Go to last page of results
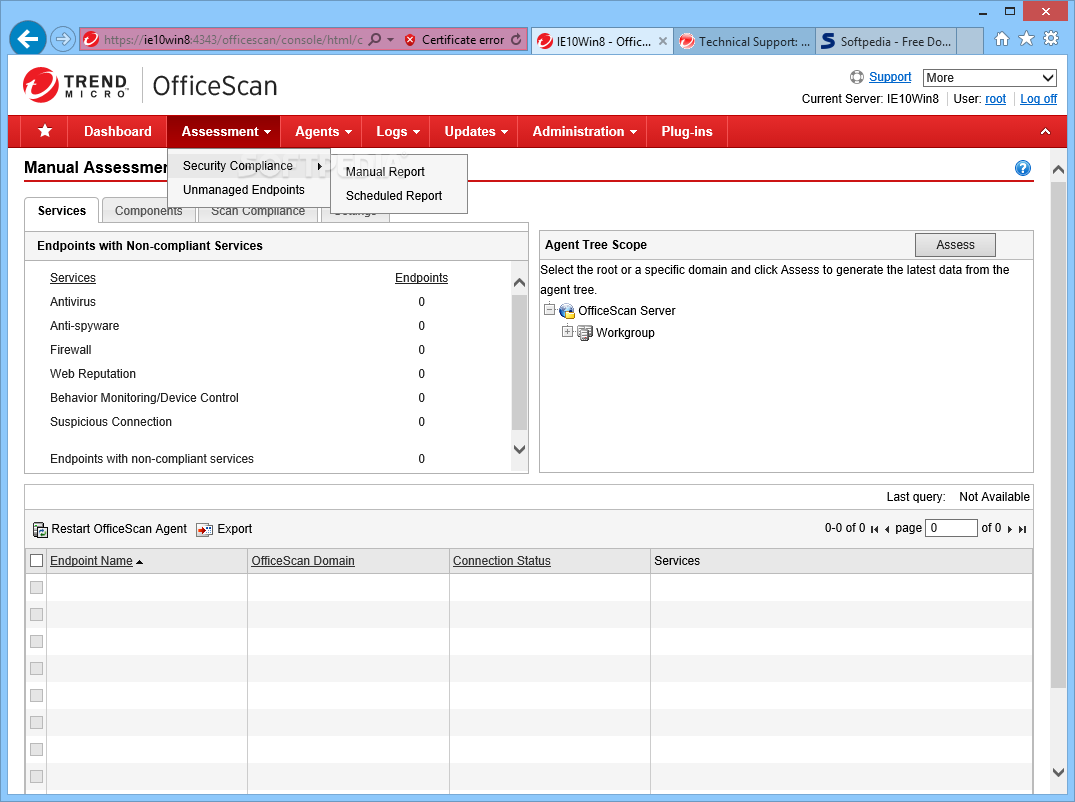This screenshot has height=802, width=1075. tap(1022, 529)
